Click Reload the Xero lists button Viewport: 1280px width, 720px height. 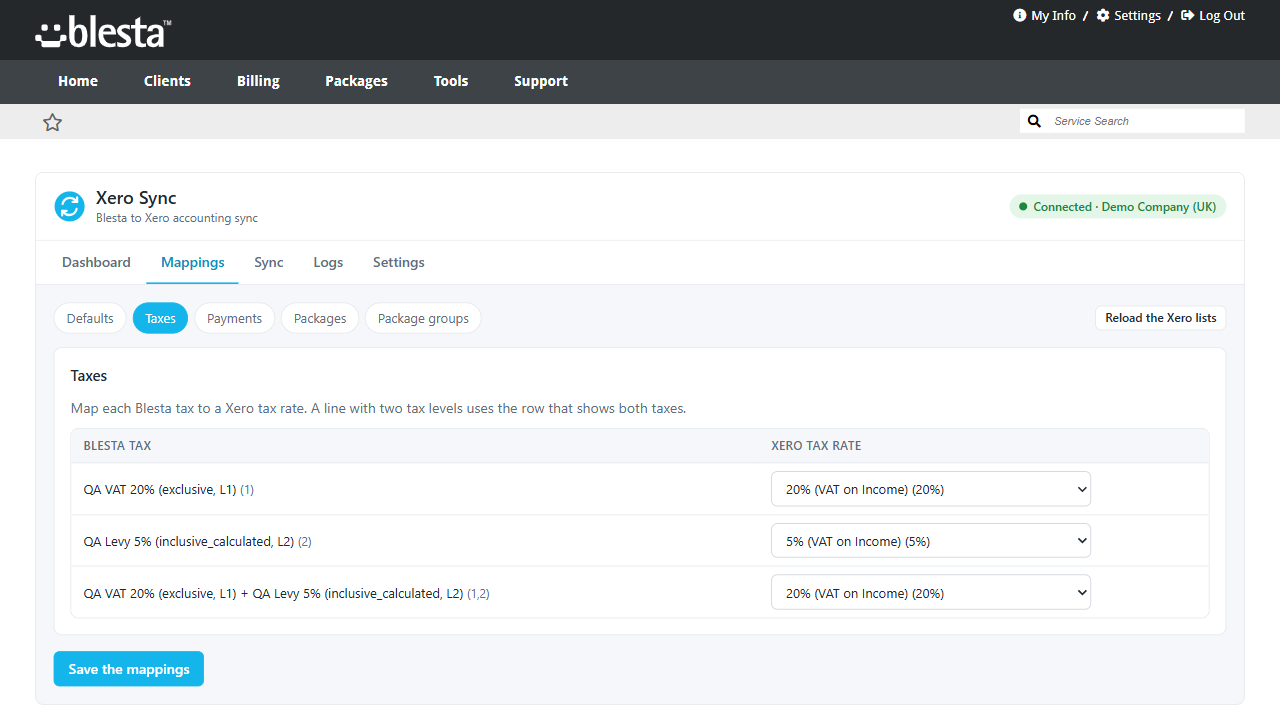point(1161,318)
